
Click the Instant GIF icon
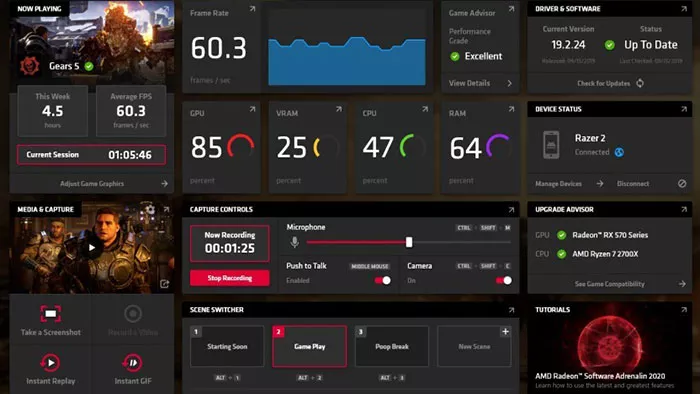point(133,363)
